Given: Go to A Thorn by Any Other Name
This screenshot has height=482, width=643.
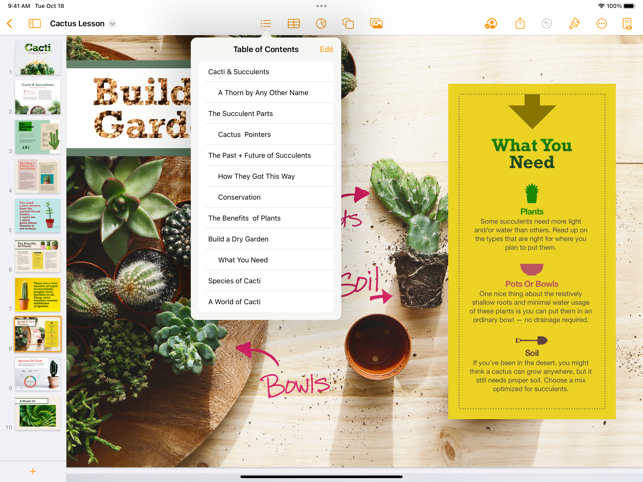Looking at the screenshot, I should 266,92.
